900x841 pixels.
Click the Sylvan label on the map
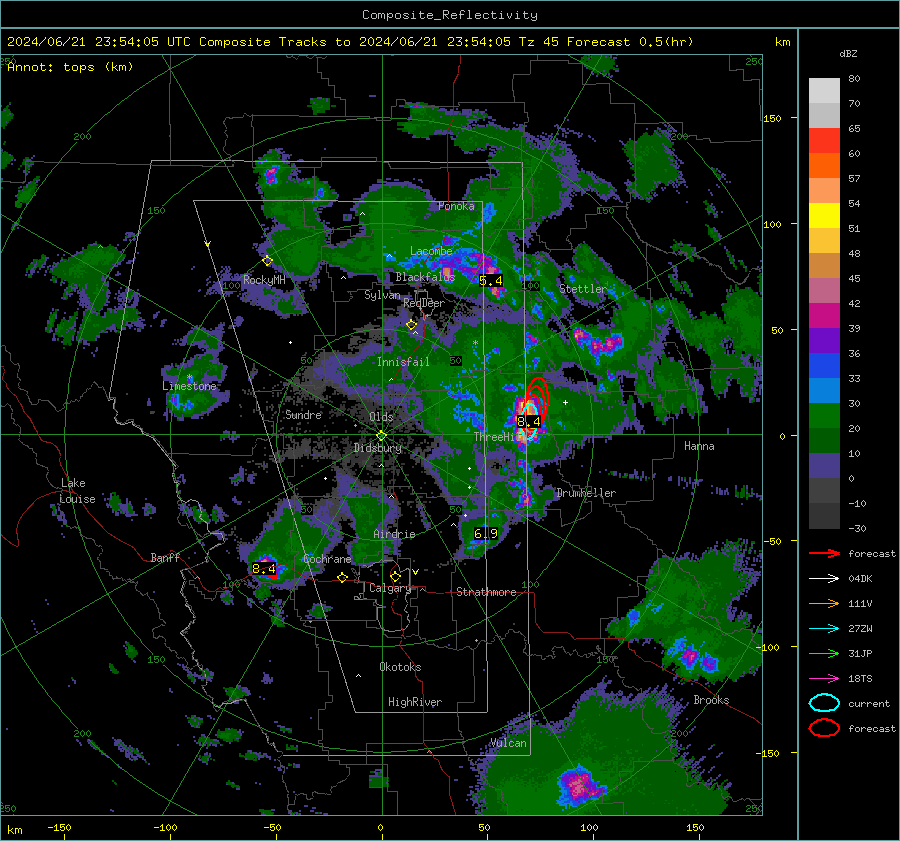point(382,295)
